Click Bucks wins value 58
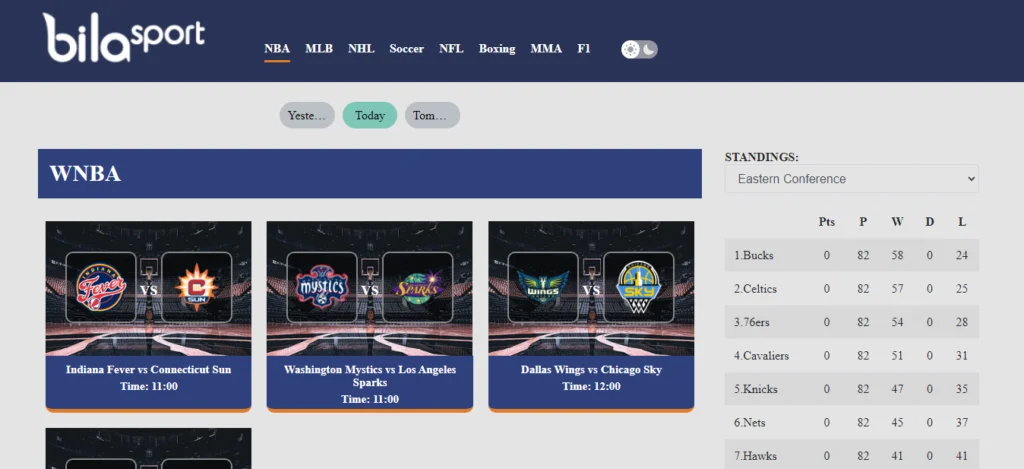The height and width of the screenshot is (469, 1024). pos(897,255)
